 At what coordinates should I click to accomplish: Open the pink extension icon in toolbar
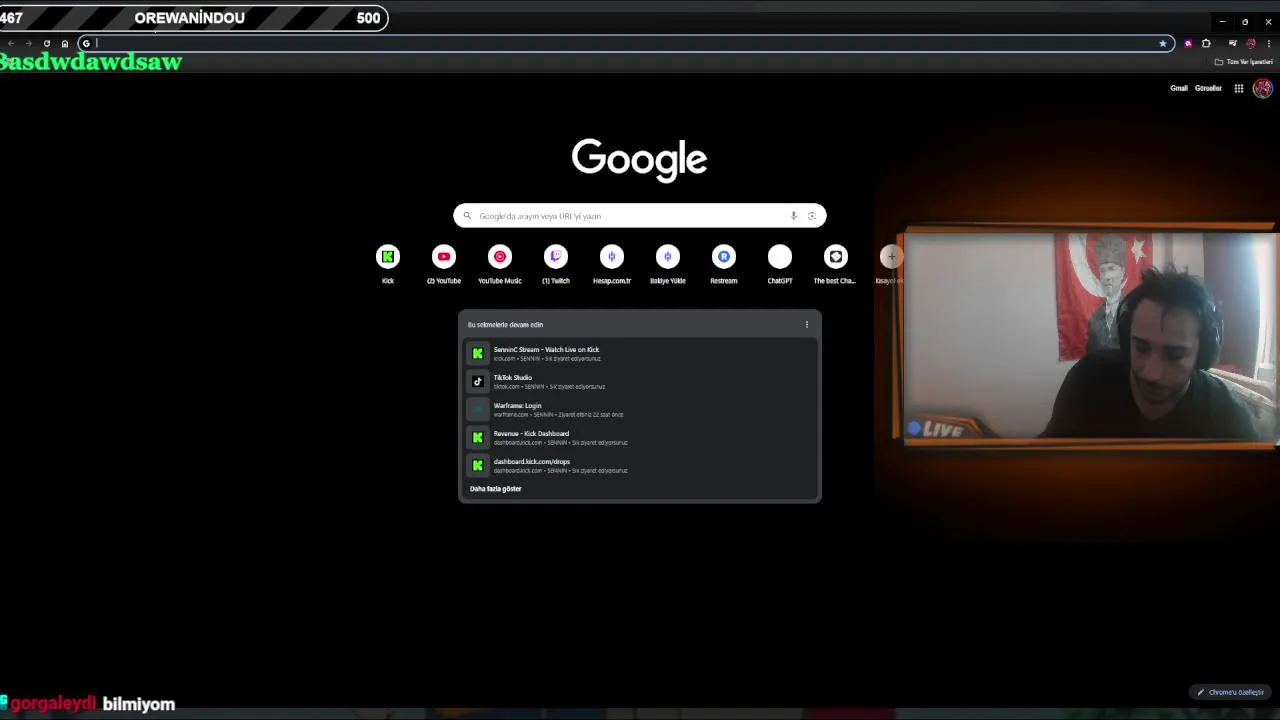pos(1188,43)
